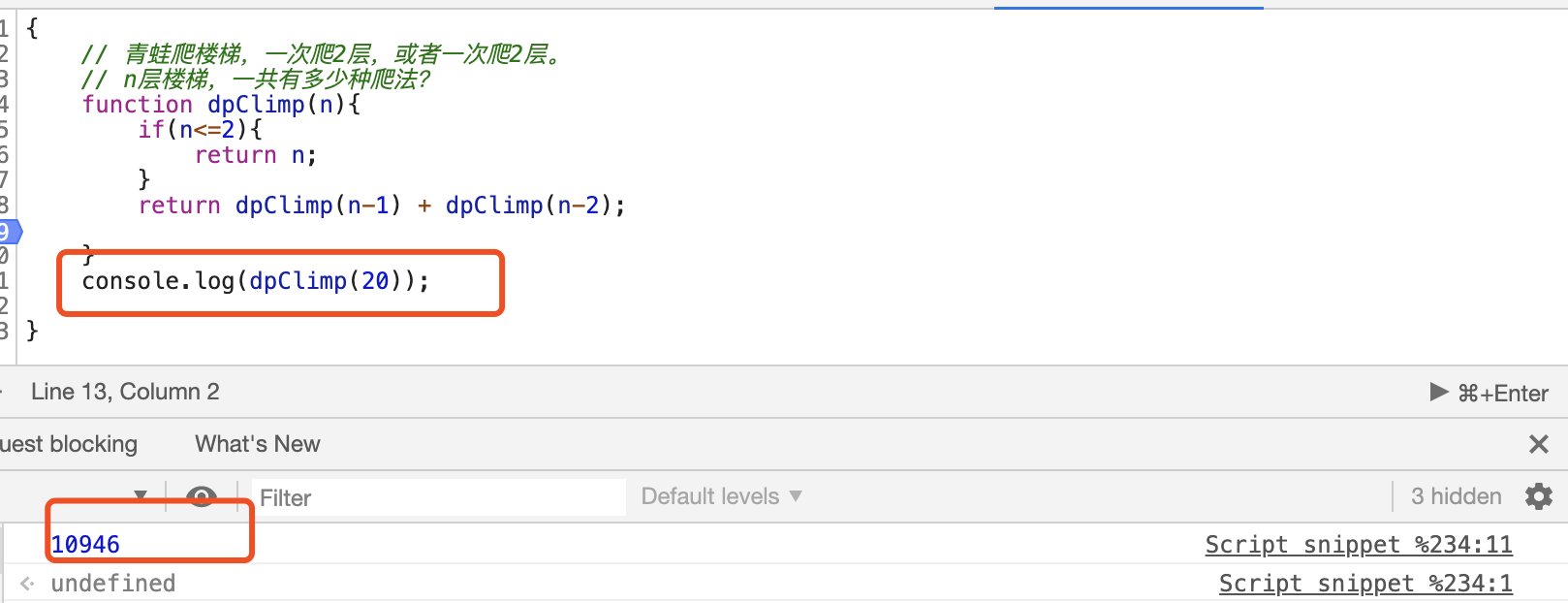Place cursor on console.log(dpClimp(20)) line
This screenshot has height=603, width=1568.
pyautogui.click(x=256, y=281)
